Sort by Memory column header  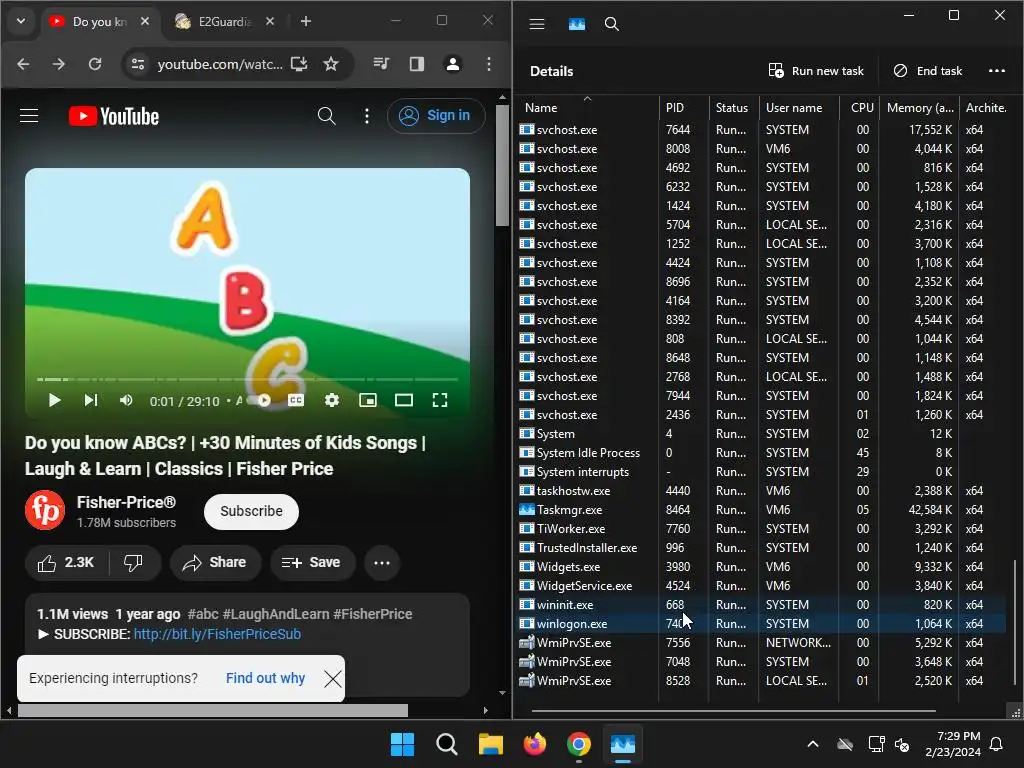[x=920, y=108]
